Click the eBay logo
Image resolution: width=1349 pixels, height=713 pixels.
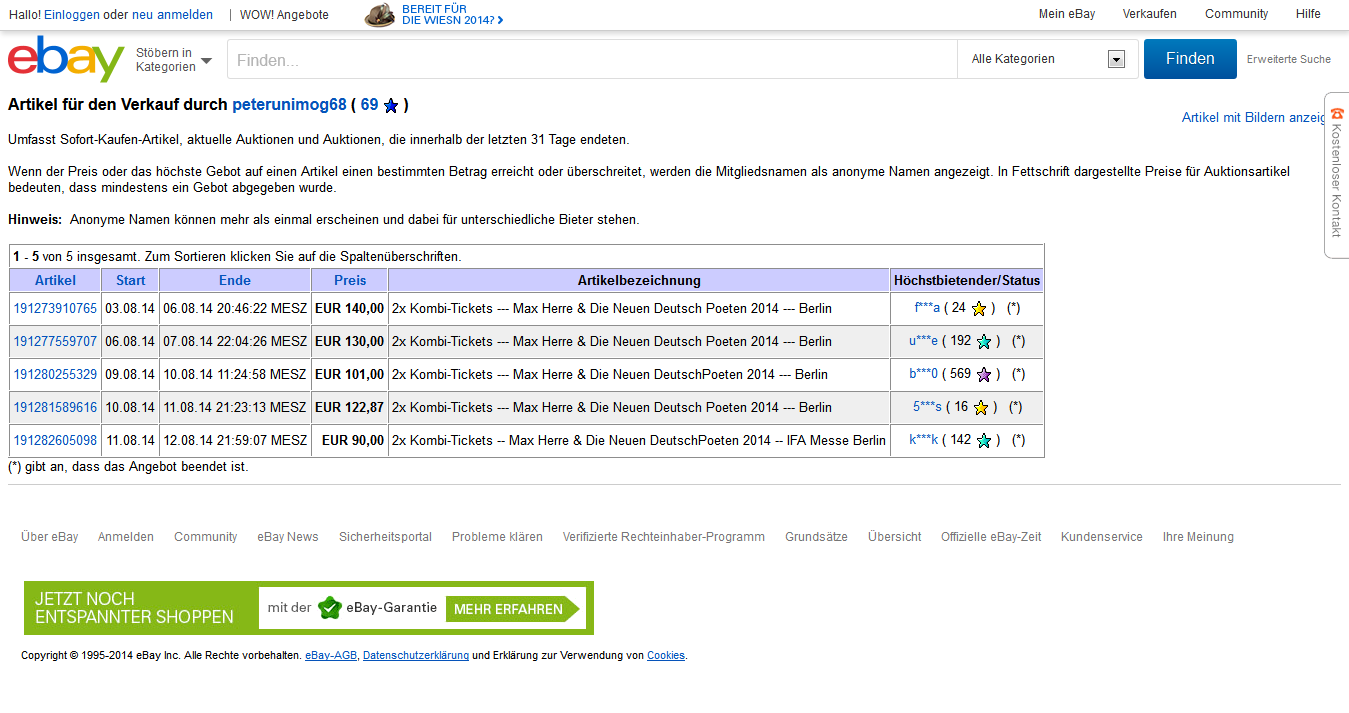click(66, 59)
